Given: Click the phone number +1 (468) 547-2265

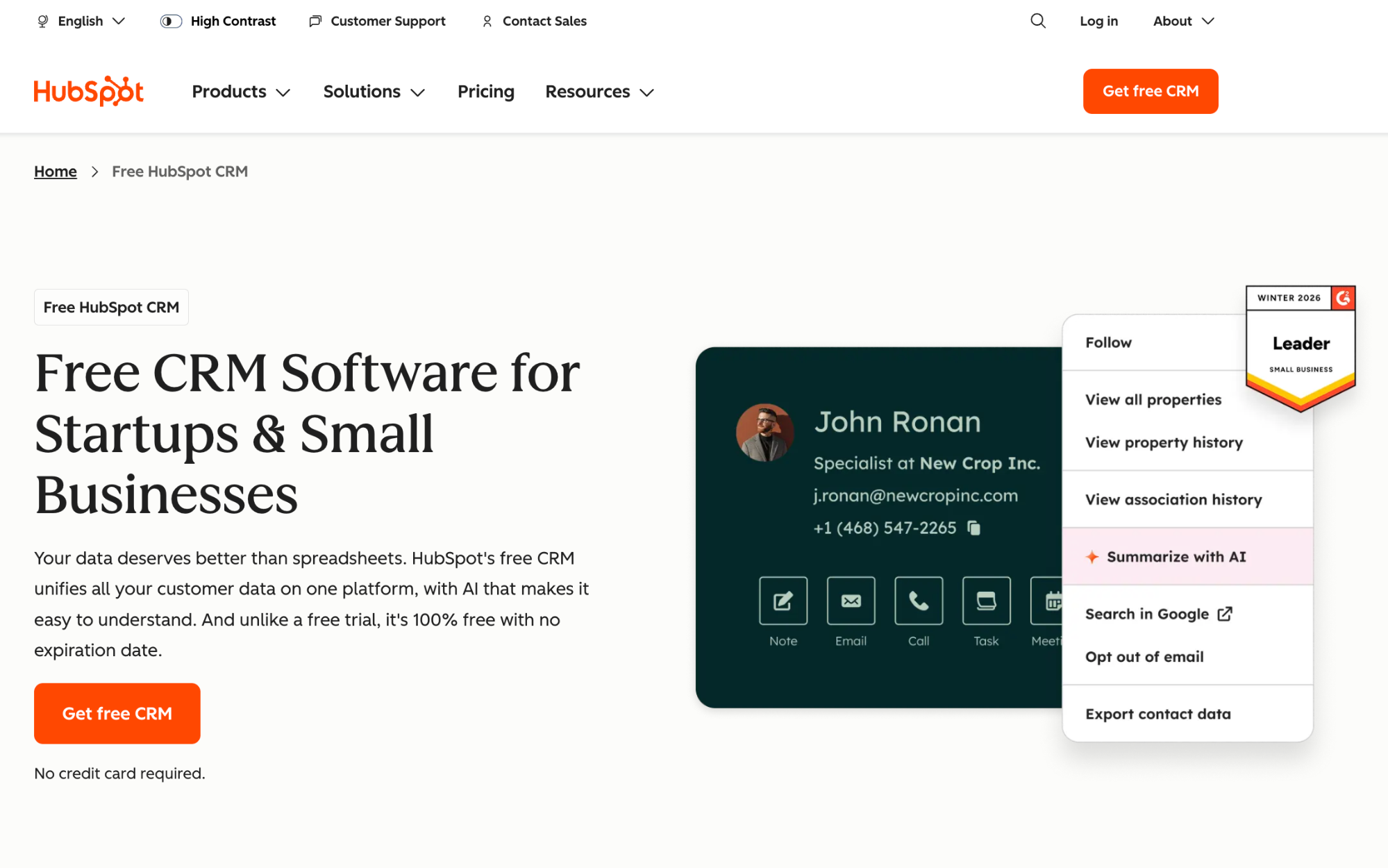Looking at the screenshot, I should tap(885, 528).
